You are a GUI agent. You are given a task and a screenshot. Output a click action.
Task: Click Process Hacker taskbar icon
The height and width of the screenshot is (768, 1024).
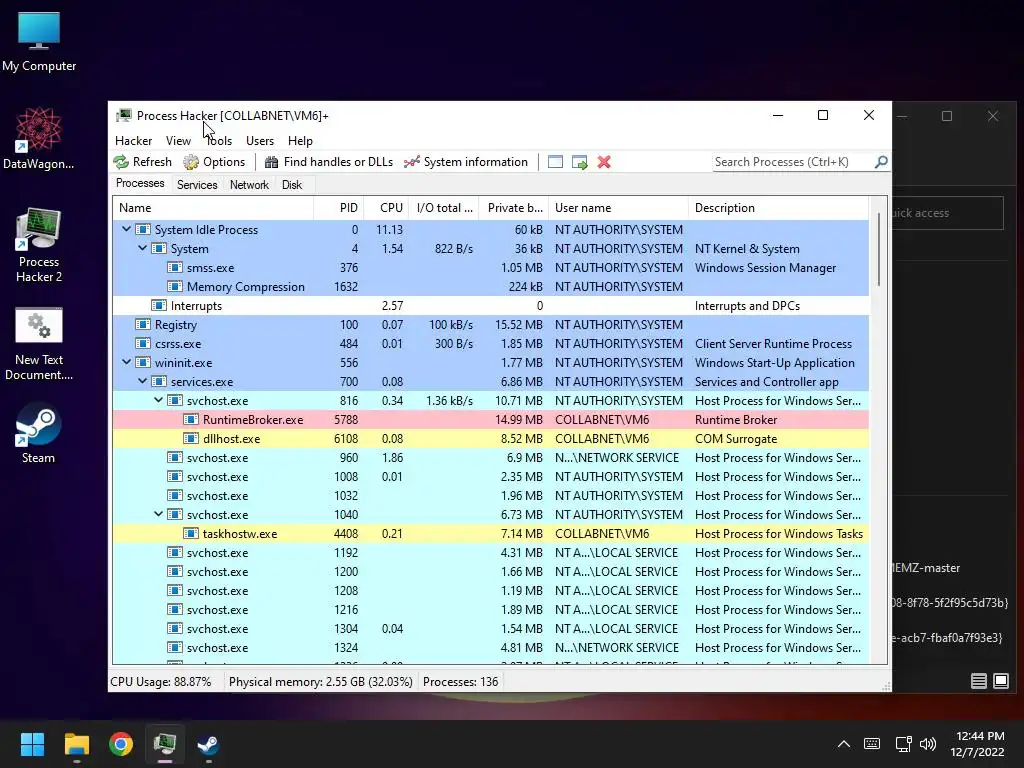click(x=165, y=744)
